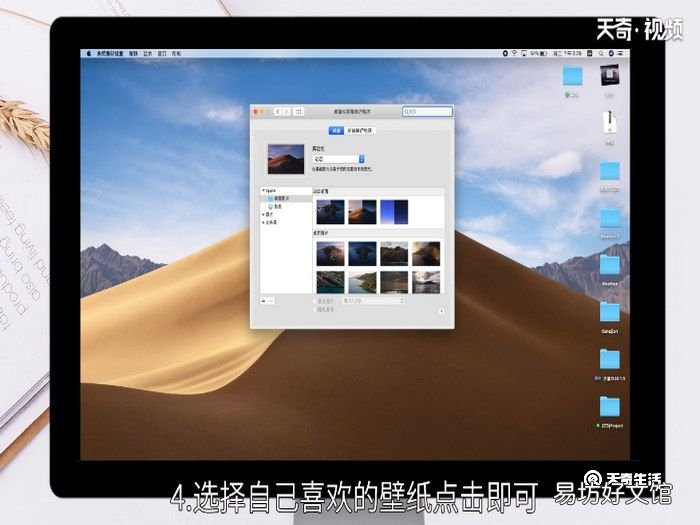The image size is (700, 525).
Task: Choose the dynamic Mojave sand dune wallpaper
Action: point(362,212)
